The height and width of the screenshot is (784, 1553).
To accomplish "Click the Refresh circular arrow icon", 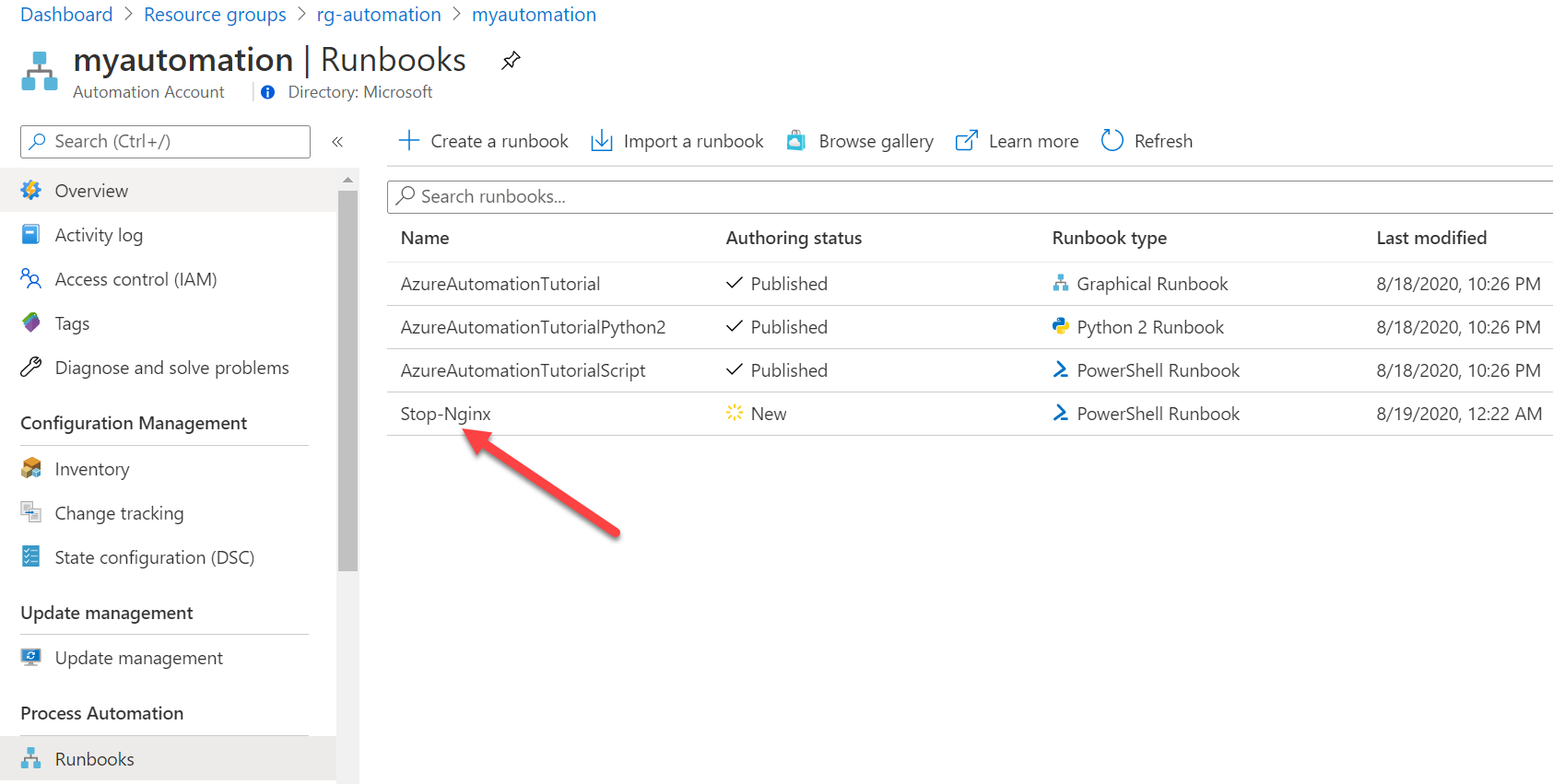I will click(1112, 141).
